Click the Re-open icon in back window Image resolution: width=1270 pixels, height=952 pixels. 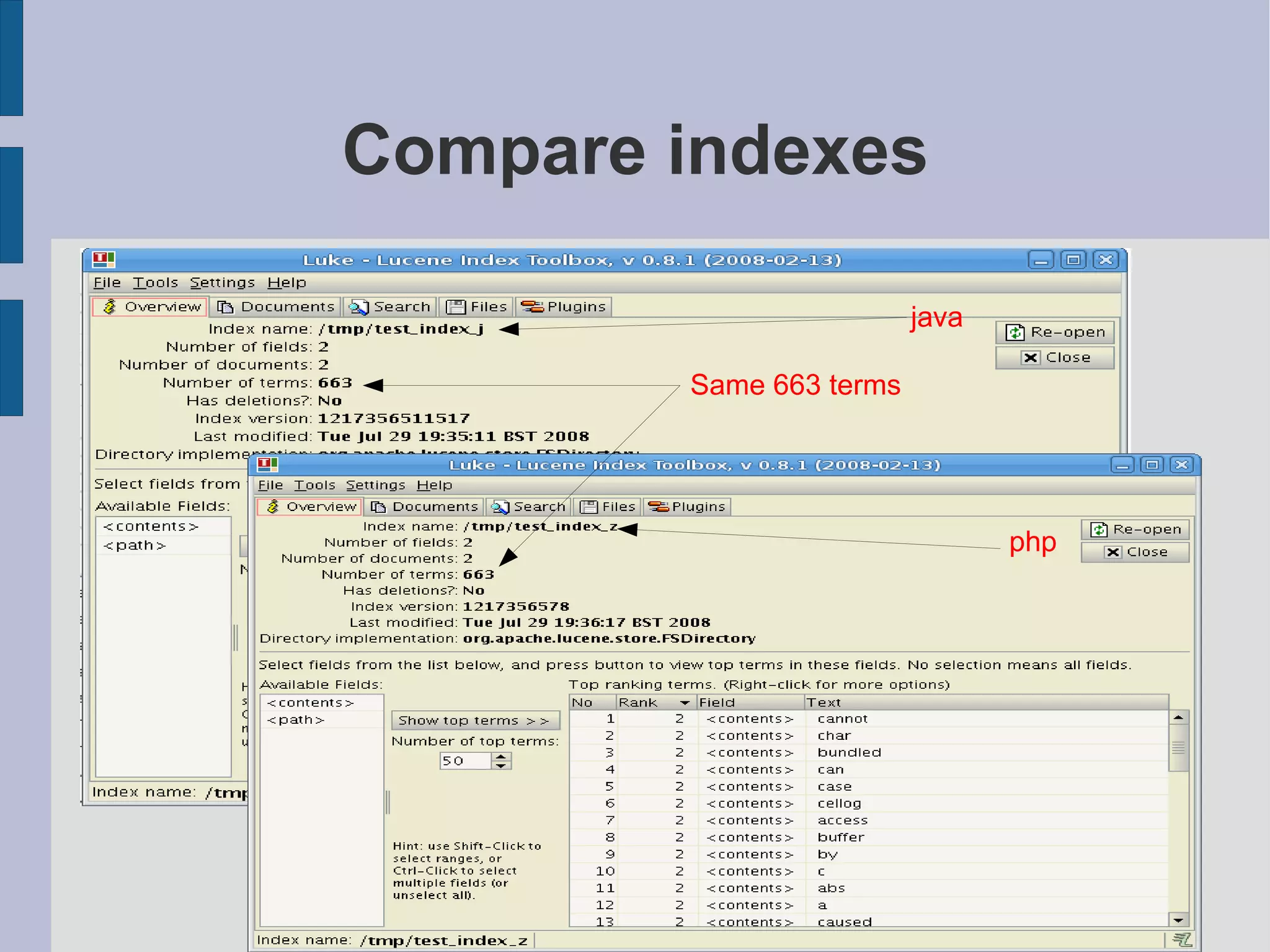tap(1015, 332)
